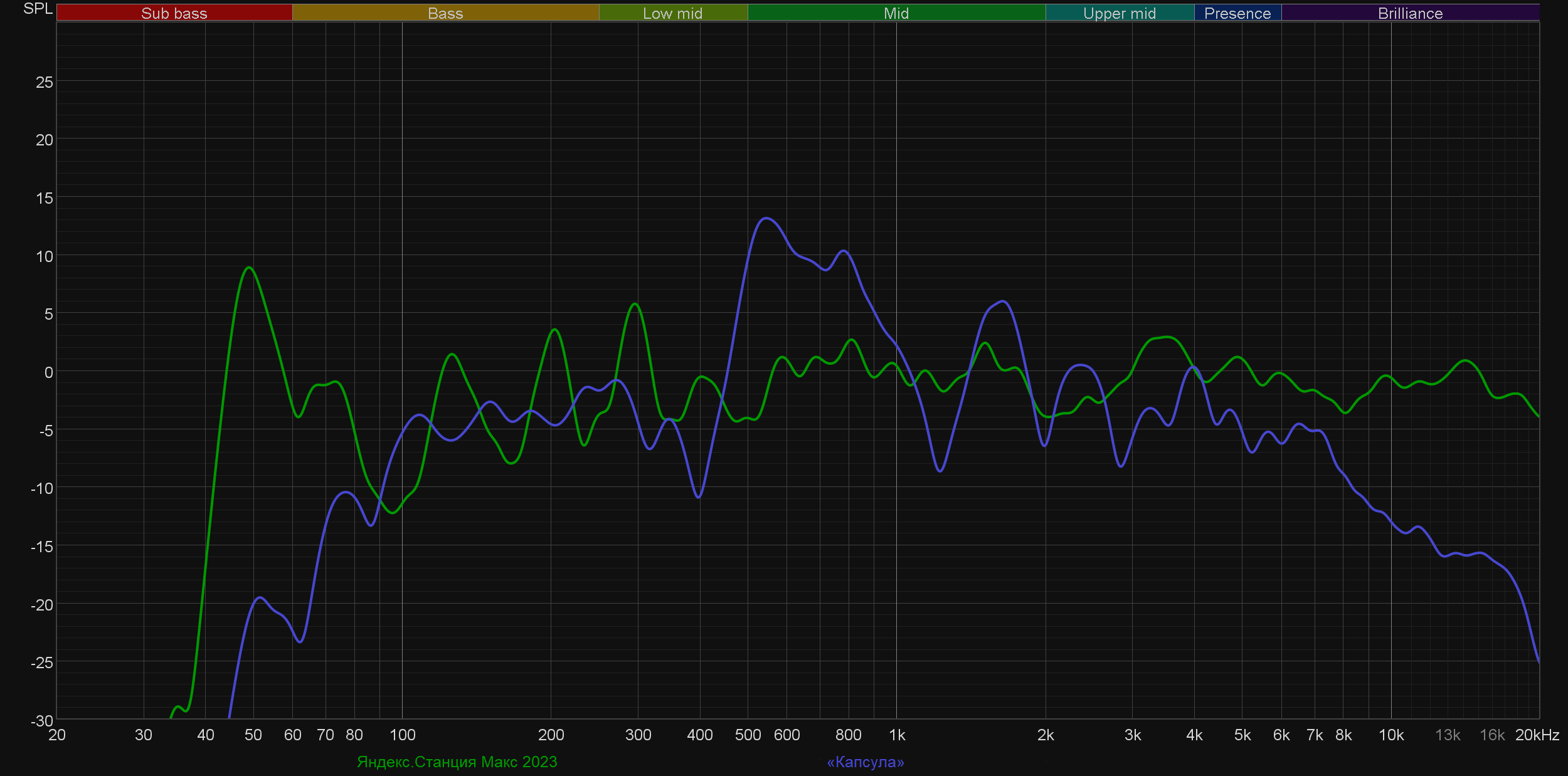Screen dimensions: 1568x776
Task: Click the 0 dB level label
Action: click(x=48, y=372)
